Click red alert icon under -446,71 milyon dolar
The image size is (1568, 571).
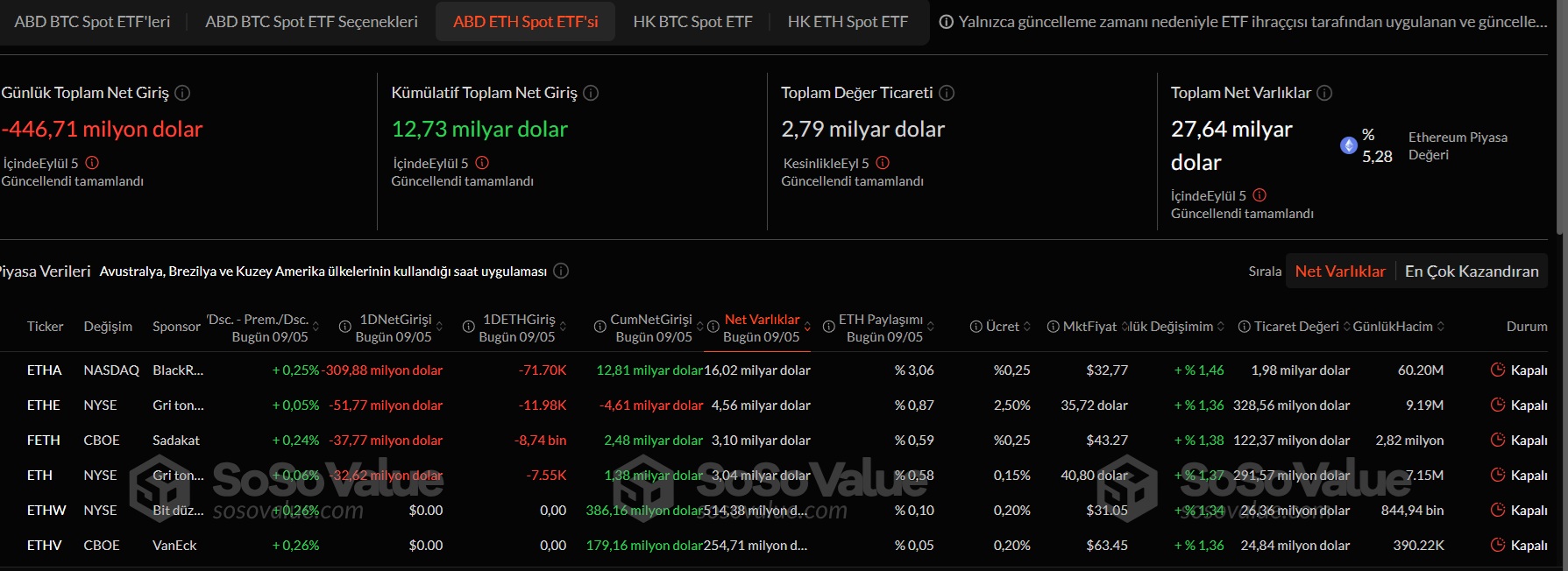click(92, 163)
